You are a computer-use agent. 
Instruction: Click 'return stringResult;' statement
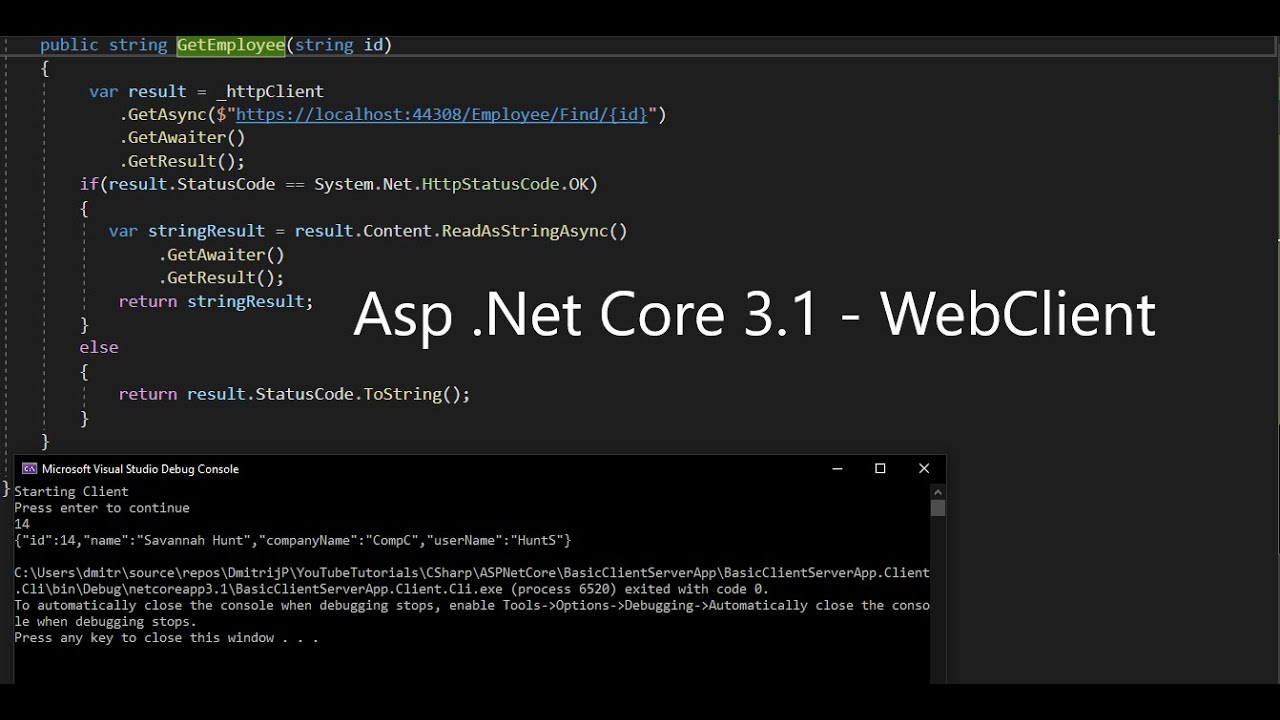[216, 301]
